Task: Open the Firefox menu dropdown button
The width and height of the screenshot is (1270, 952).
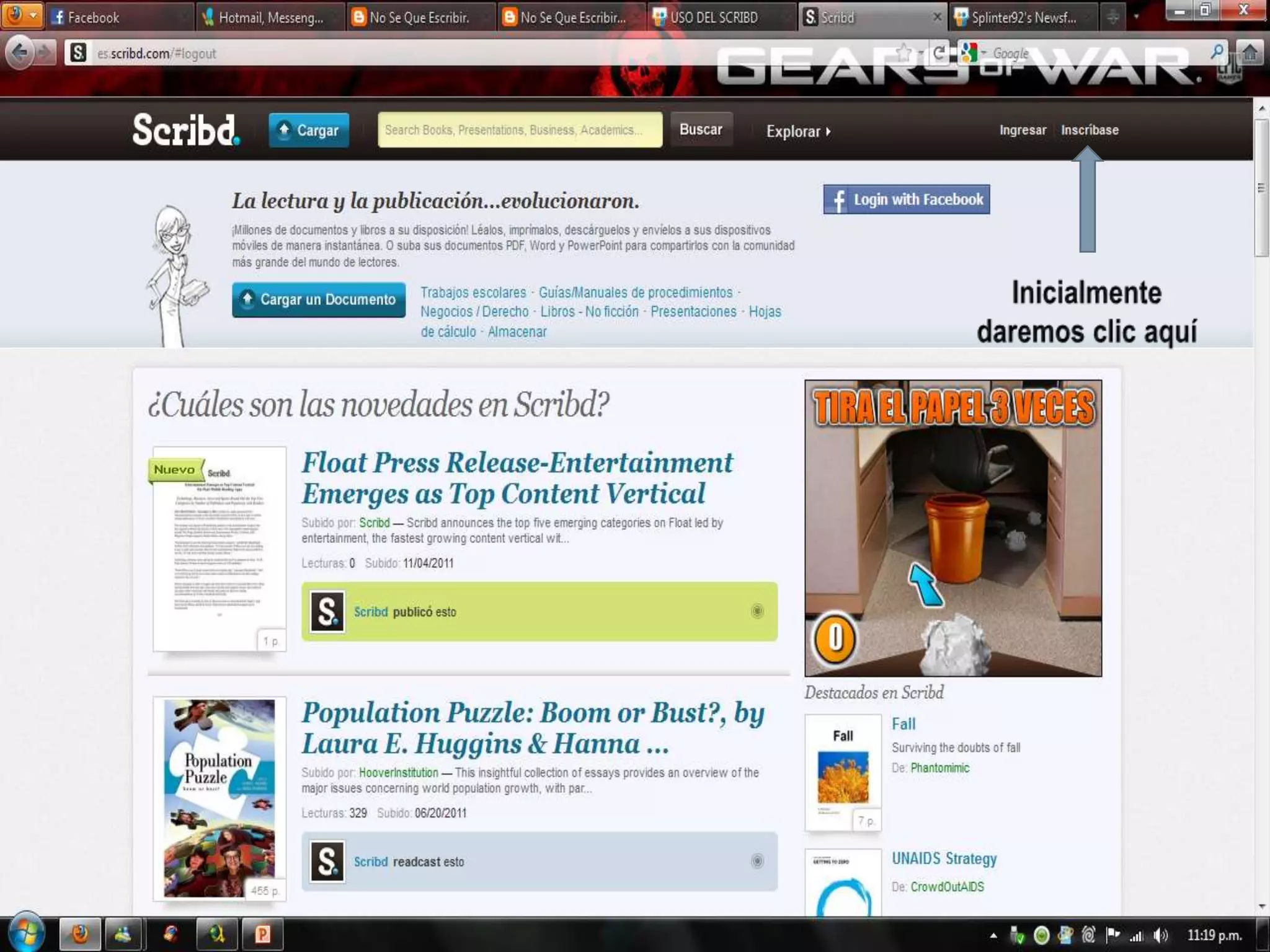Action: (x=22, y=15)
